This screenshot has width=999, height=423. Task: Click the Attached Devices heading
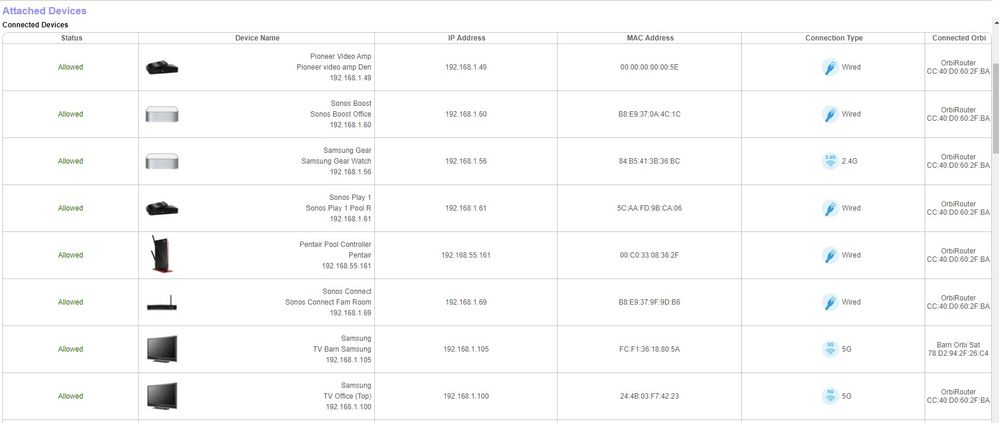(44, 10)
